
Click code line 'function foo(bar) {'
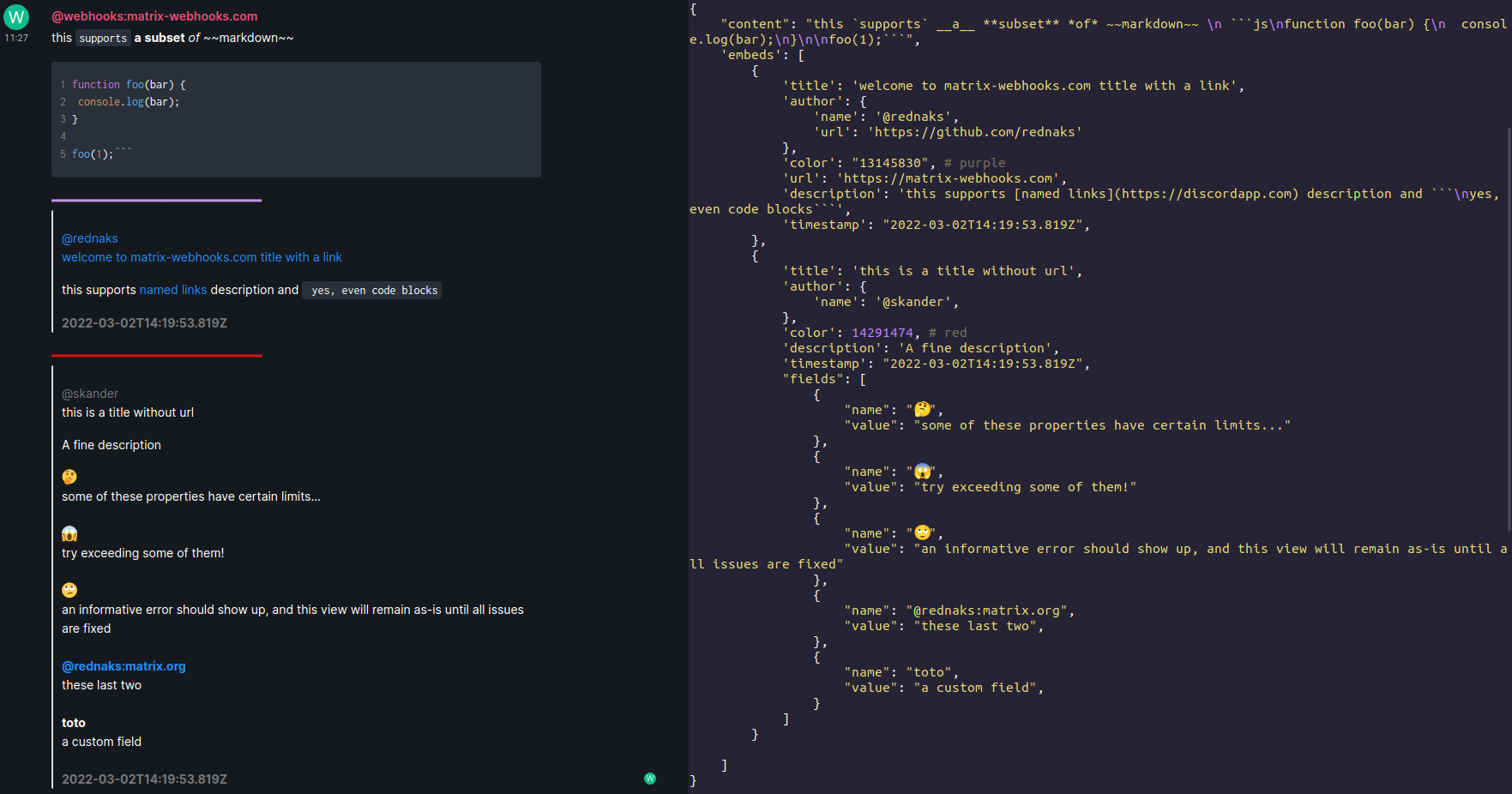coord(129,85)
